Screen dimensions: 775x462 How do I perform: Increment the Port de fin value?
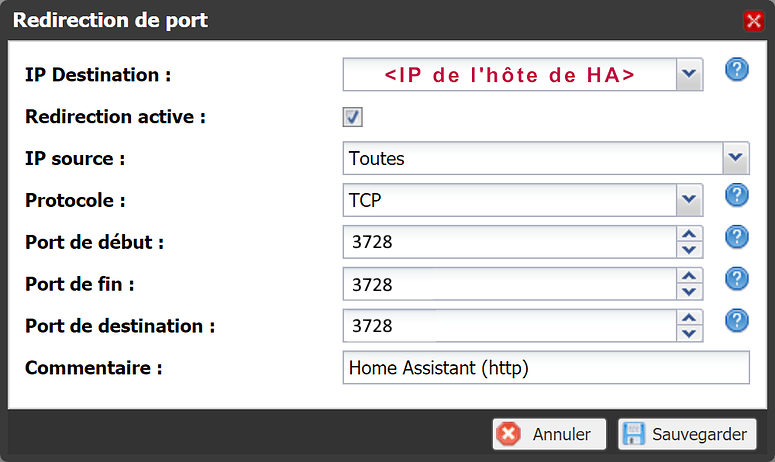689,277
